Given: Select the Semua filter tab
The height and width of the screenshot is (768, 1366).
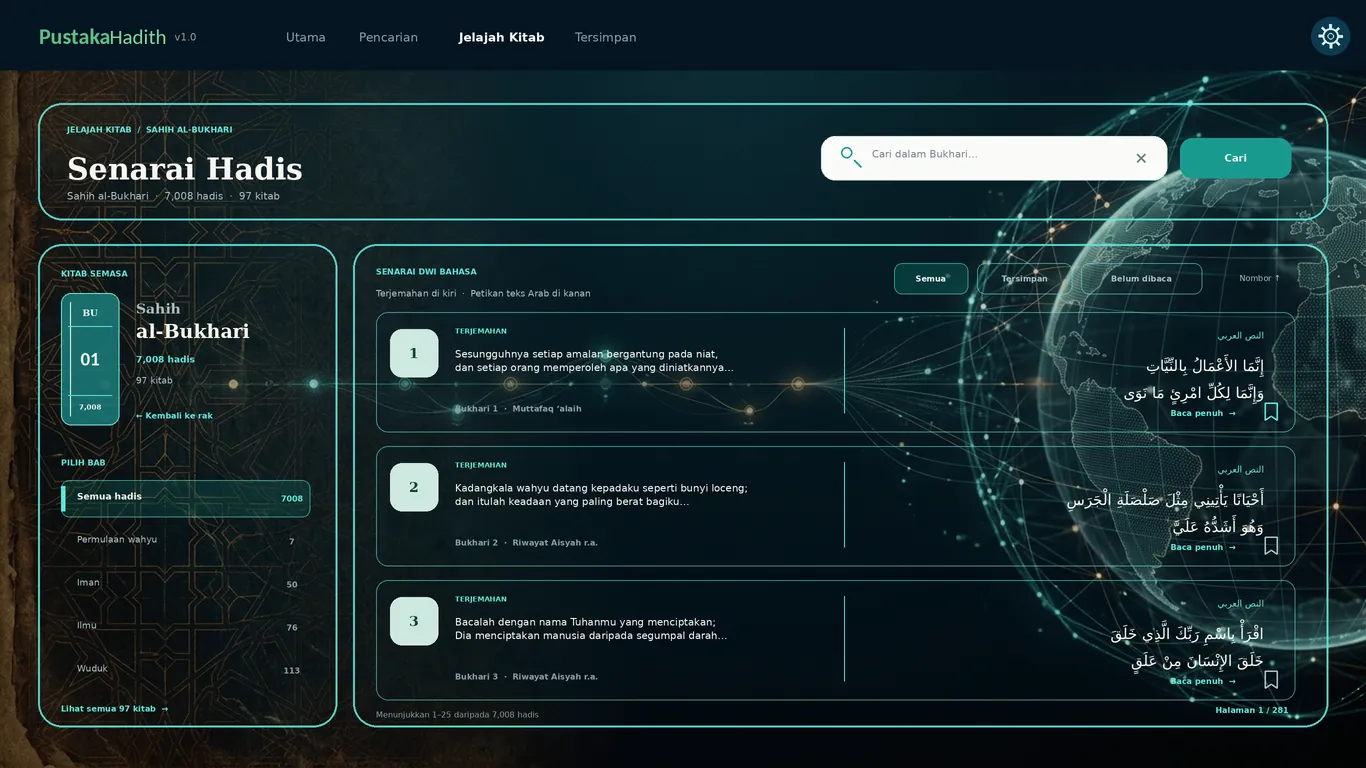Looking at the screenshot, I should (x=931, y=279).
